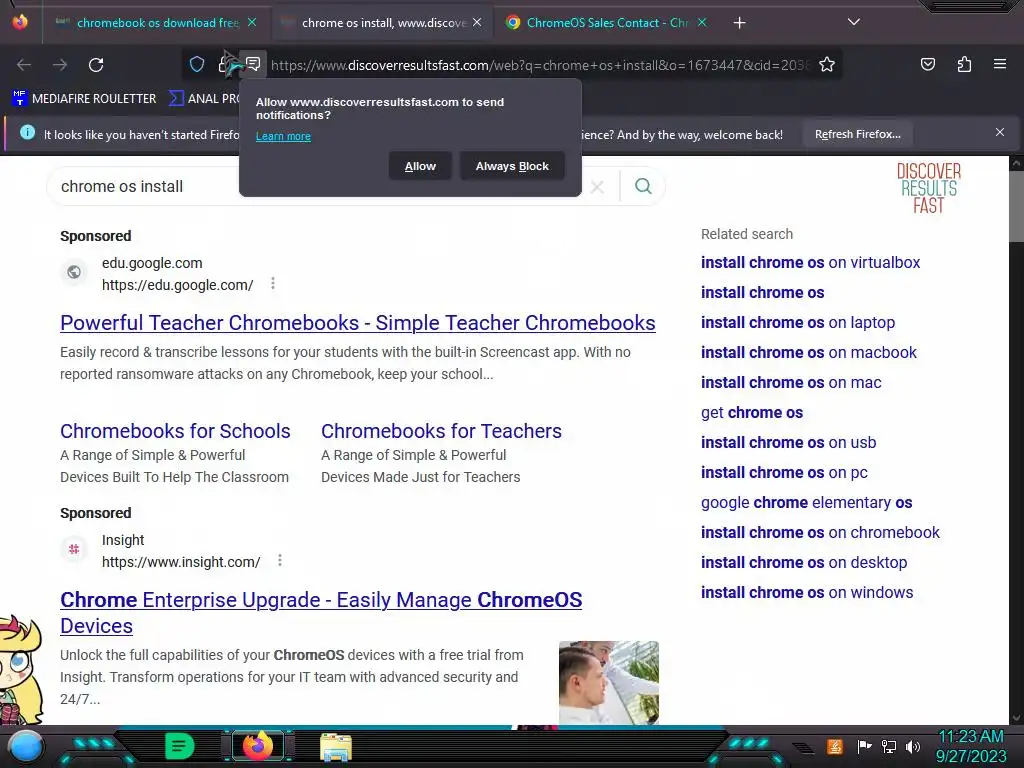Viewport: 1024px width, 768px height.
Task: Search install chrome os on pc
Action: [x=784, y=473]
